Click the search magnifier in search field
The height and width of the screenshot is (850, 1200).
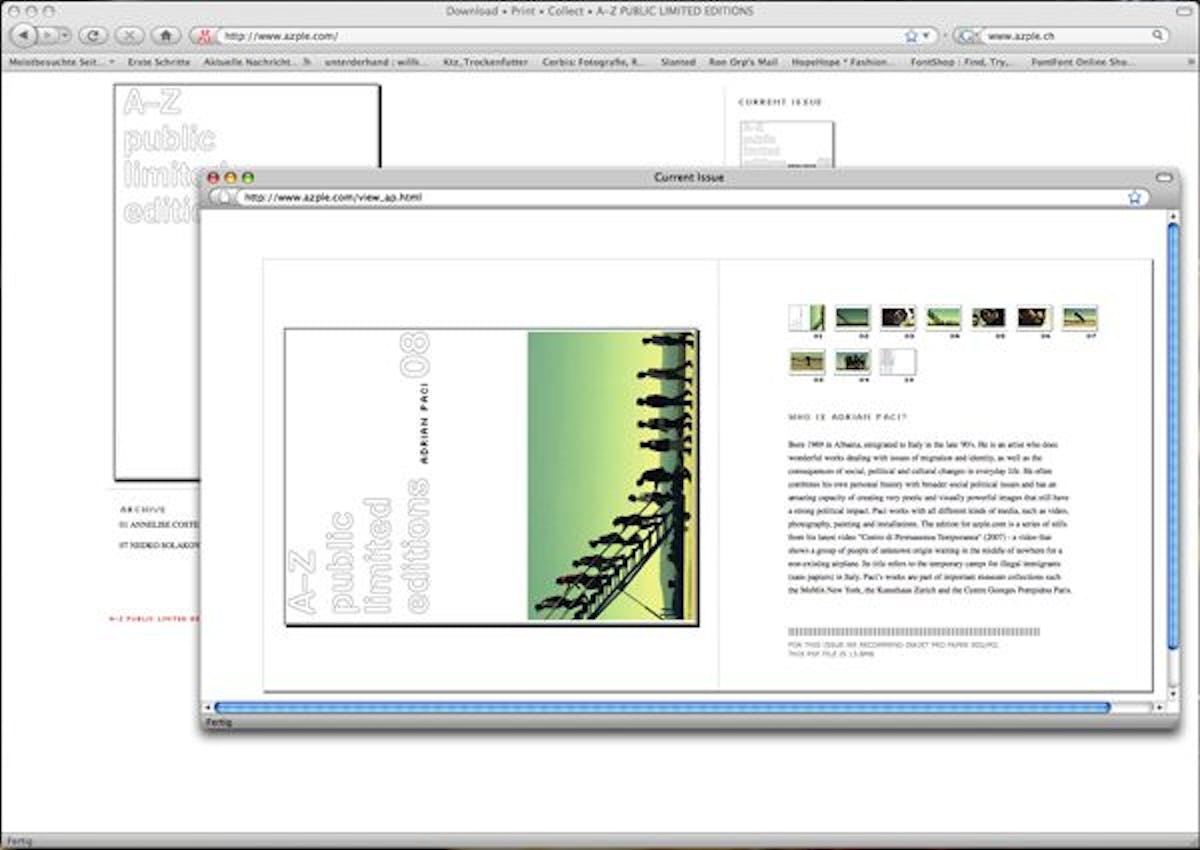point(1157,35)
